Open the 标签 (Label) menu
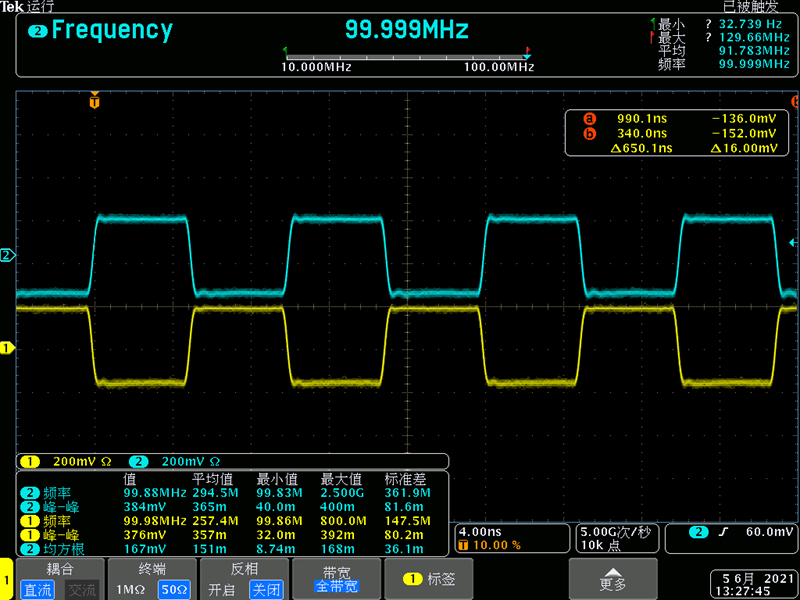Screen dimensions: 800x600 (x=430, y=579)
